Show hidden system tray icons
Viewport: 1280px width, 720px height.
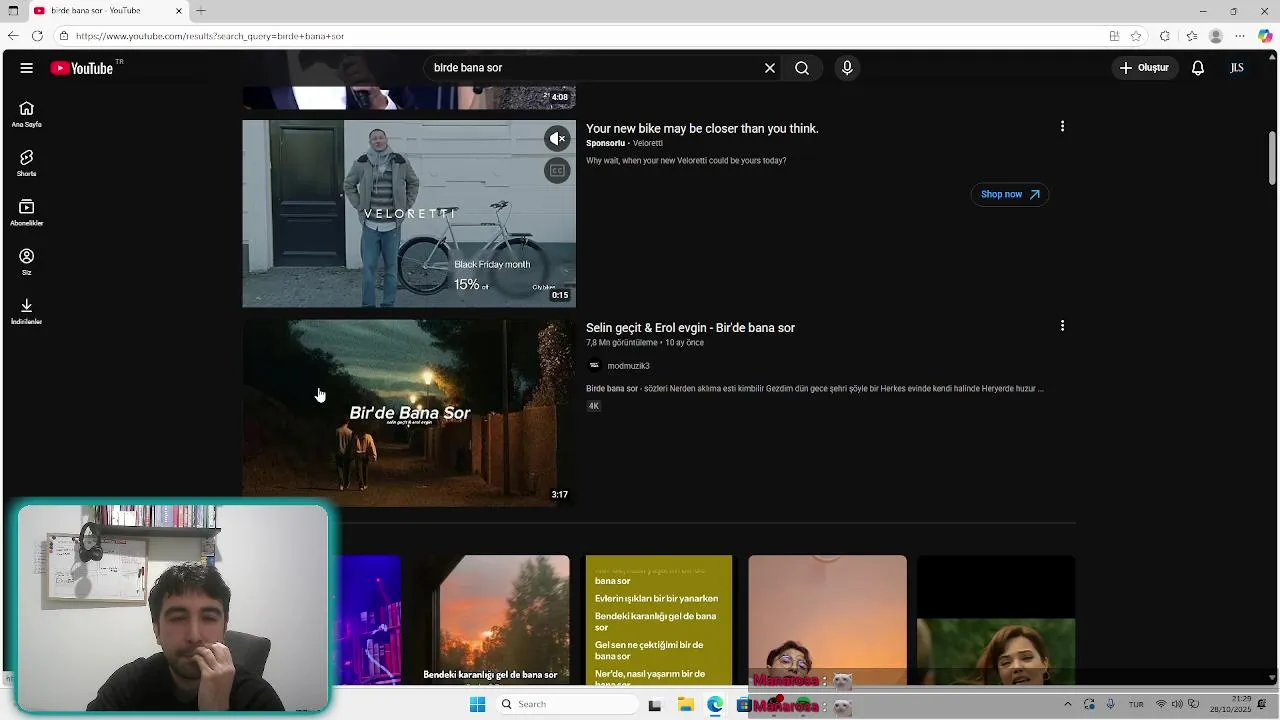[x=1067, y=704]
